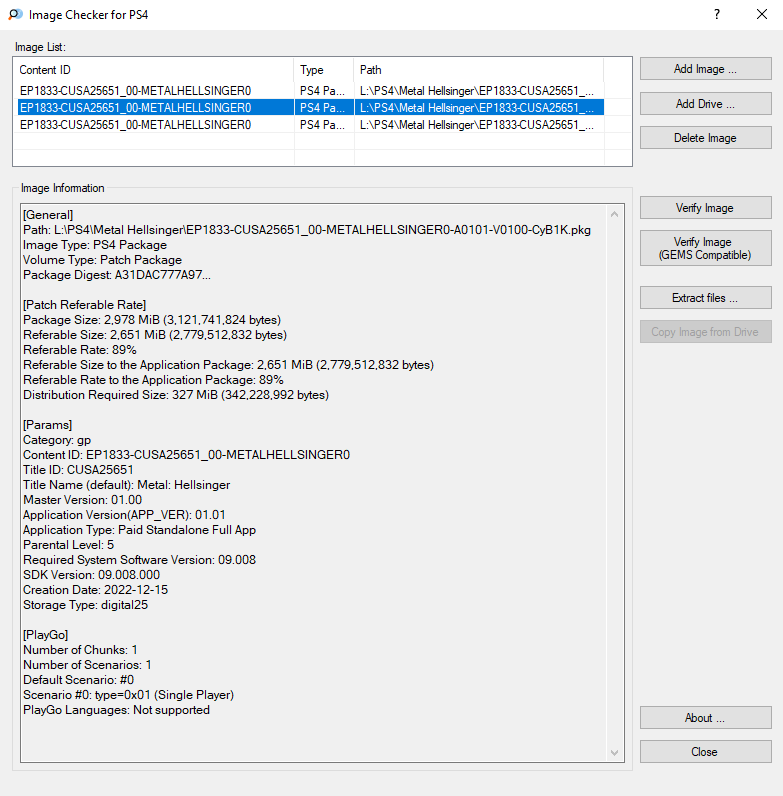Image resolution: width=783 pixels, height=796 pixels.
Task: Click the Path column header
Action: 479,70
